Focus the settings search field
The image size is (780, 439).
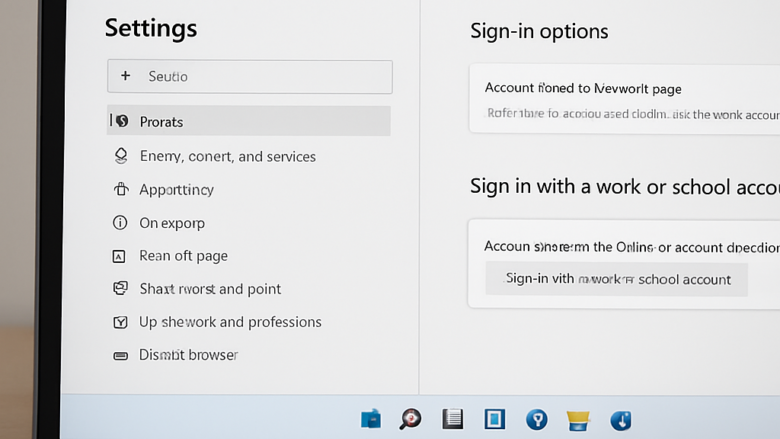tap(250, 77)
